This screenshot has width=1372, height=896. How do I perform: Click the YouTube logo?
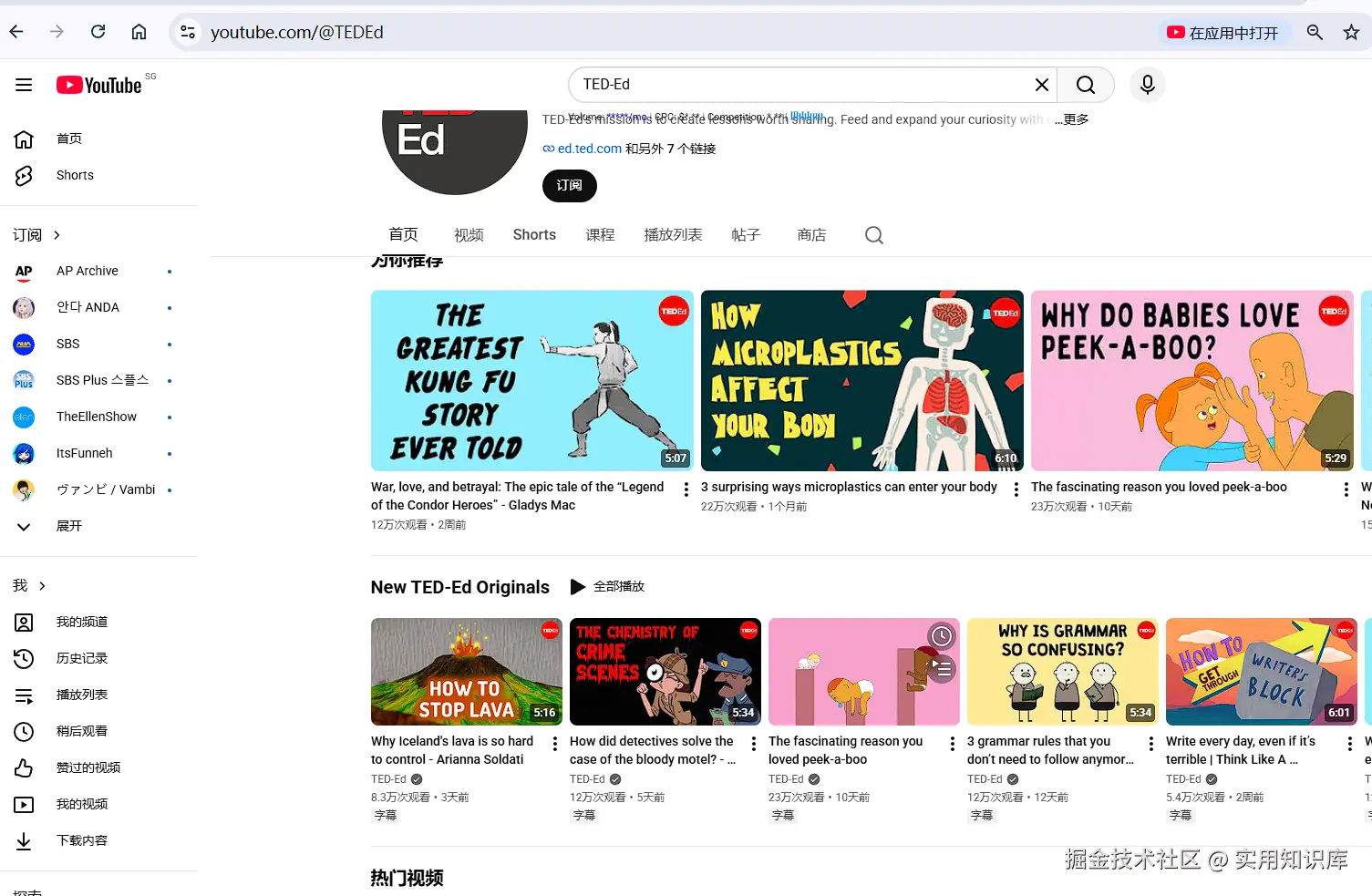click(x=99, y=85)
